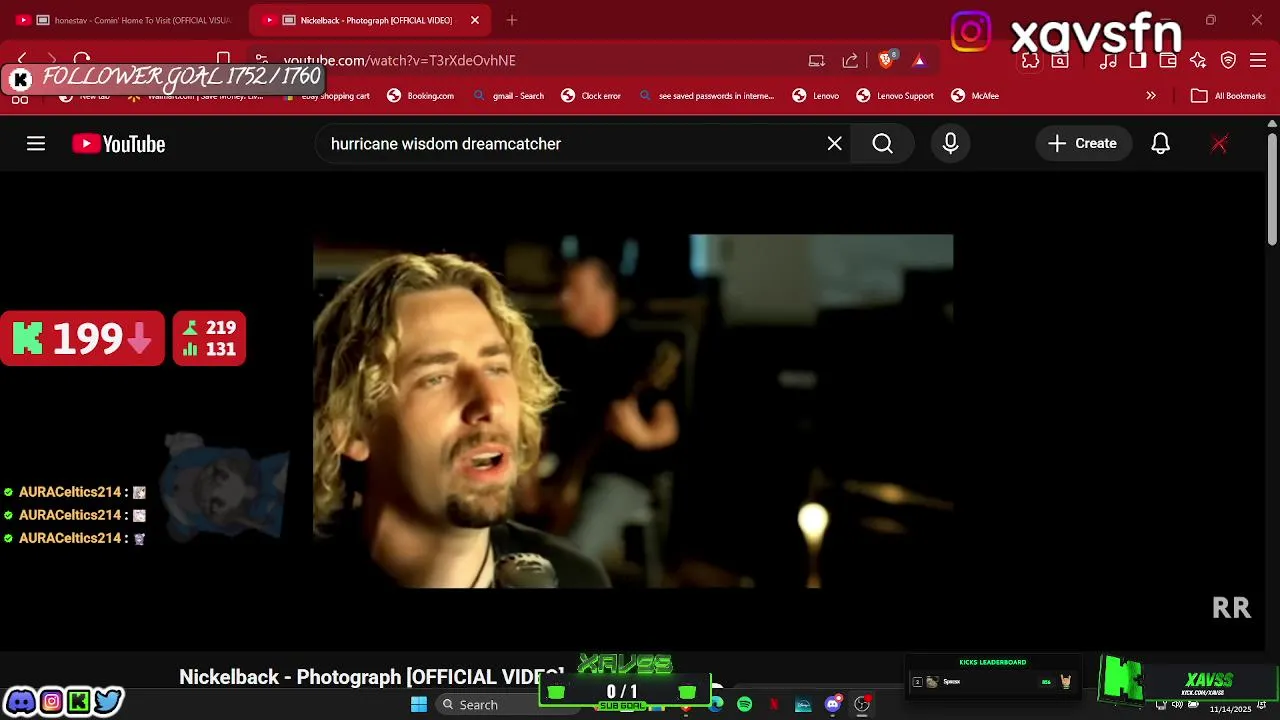This screenshot has height=720, width=1280.
Task: Open YouTube notifications bell
Action: tap(1160, 144)
